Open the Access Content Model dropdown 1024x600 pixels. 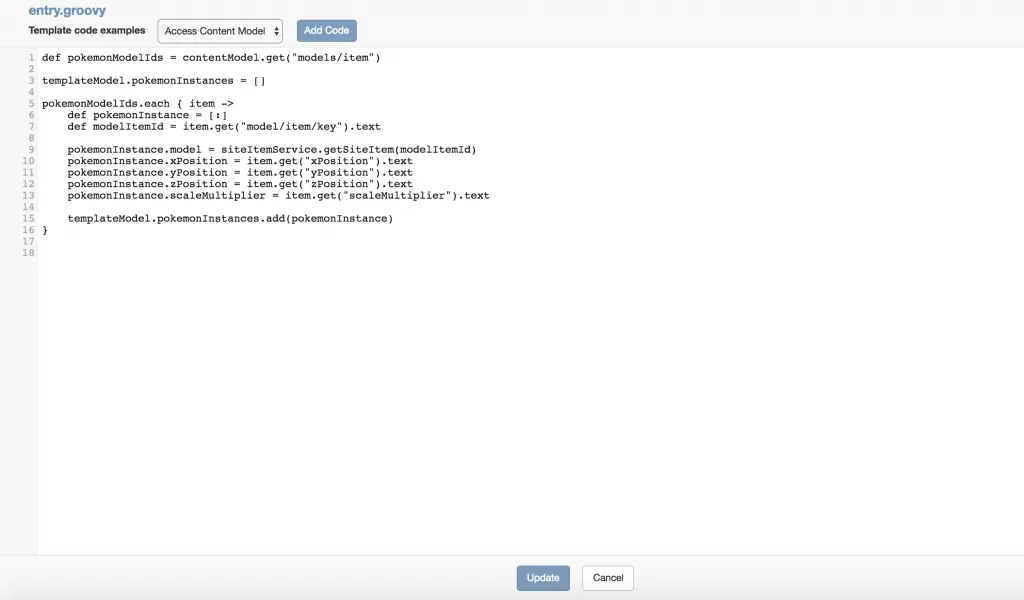coord(220,31)
